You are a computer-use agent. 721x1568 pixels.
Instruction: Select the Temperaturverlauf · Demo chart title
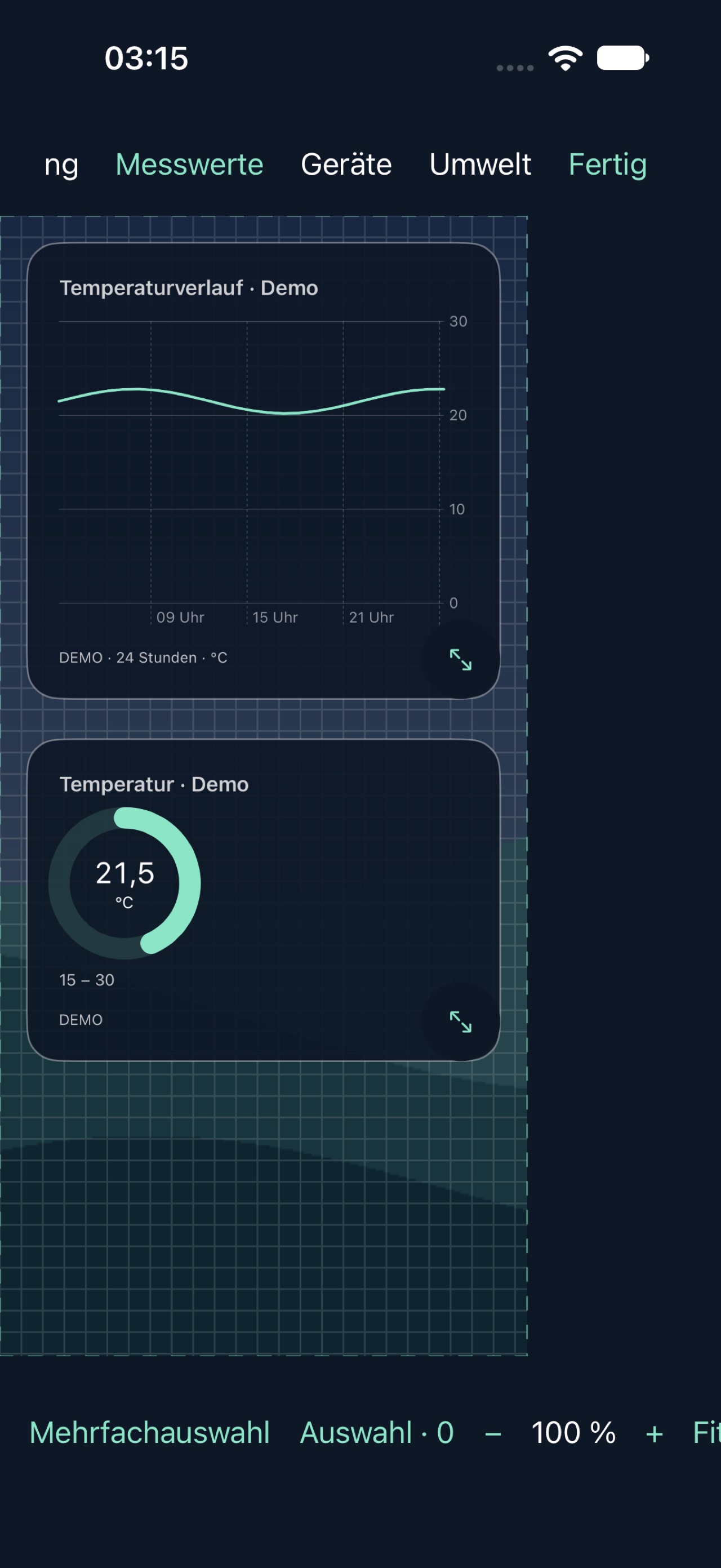point(189,288)
